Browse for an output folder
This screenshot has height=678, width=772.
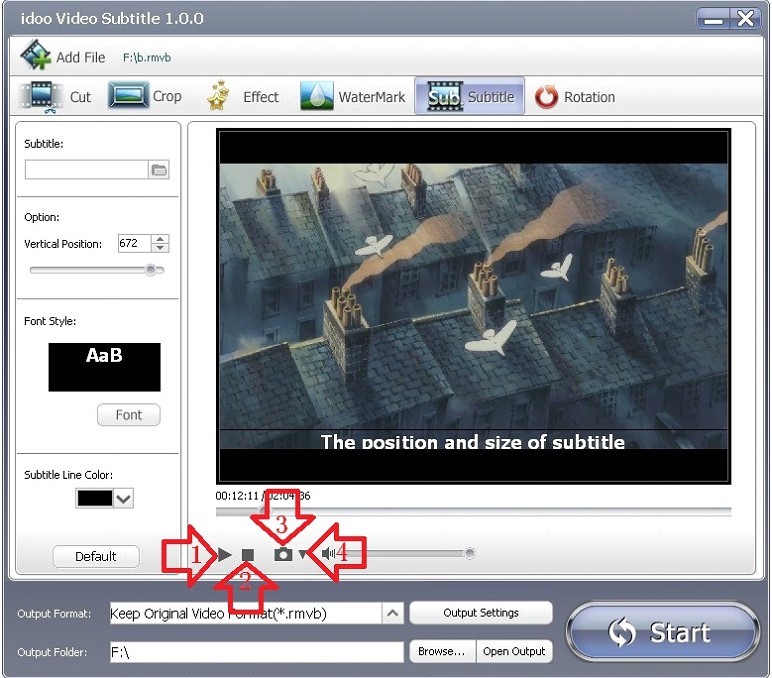click(442, 651)
